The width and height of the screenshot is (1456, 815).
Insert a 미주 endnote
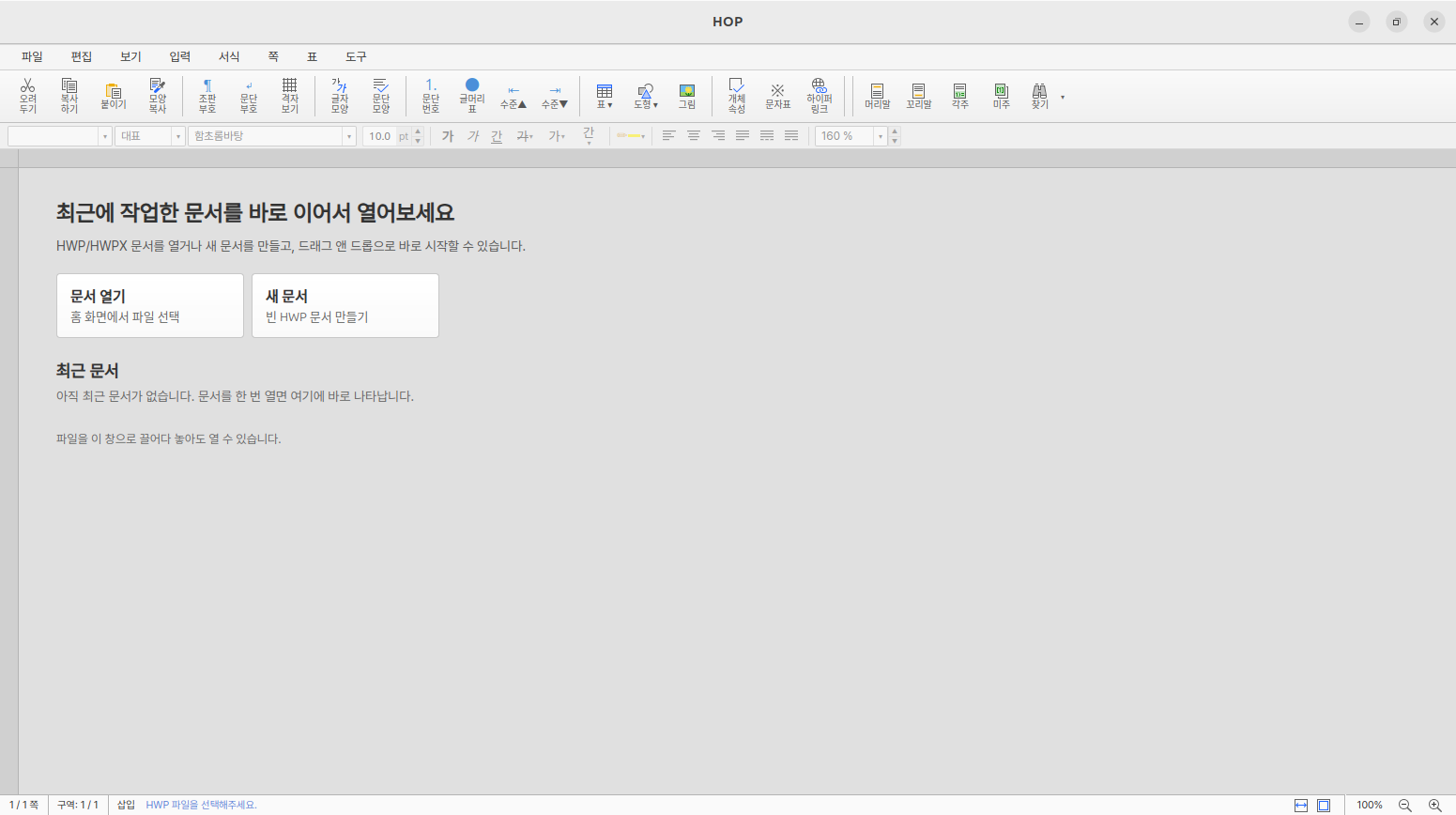1002,96
